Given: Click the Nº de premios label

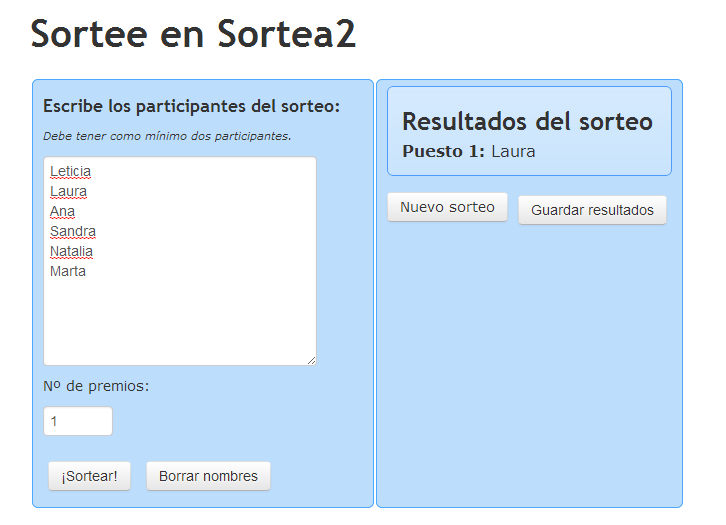Looking at the screenshot, I should (x=96, y=386).
